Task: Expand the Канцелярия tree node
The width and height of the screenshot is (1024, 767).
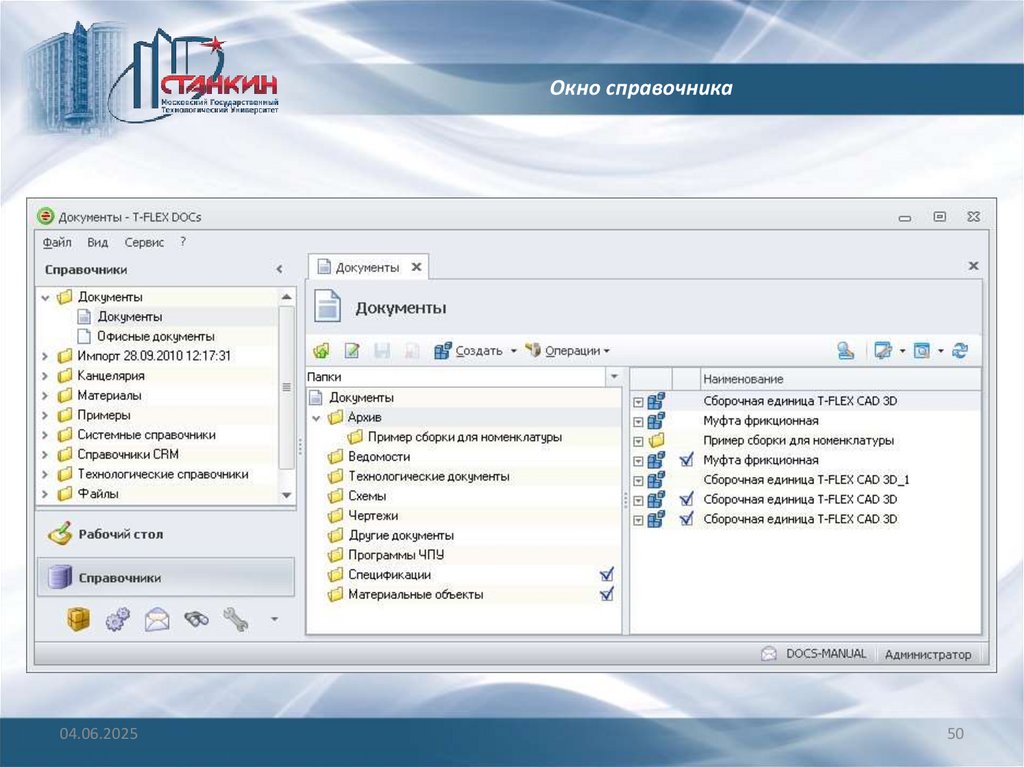Action: click(x=45, y=376)
